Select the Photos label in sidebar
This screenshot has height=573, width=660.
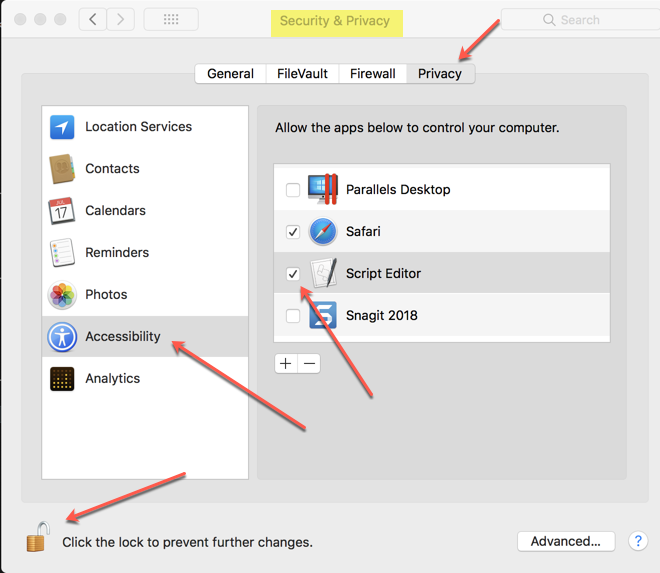tap(106, 295)
